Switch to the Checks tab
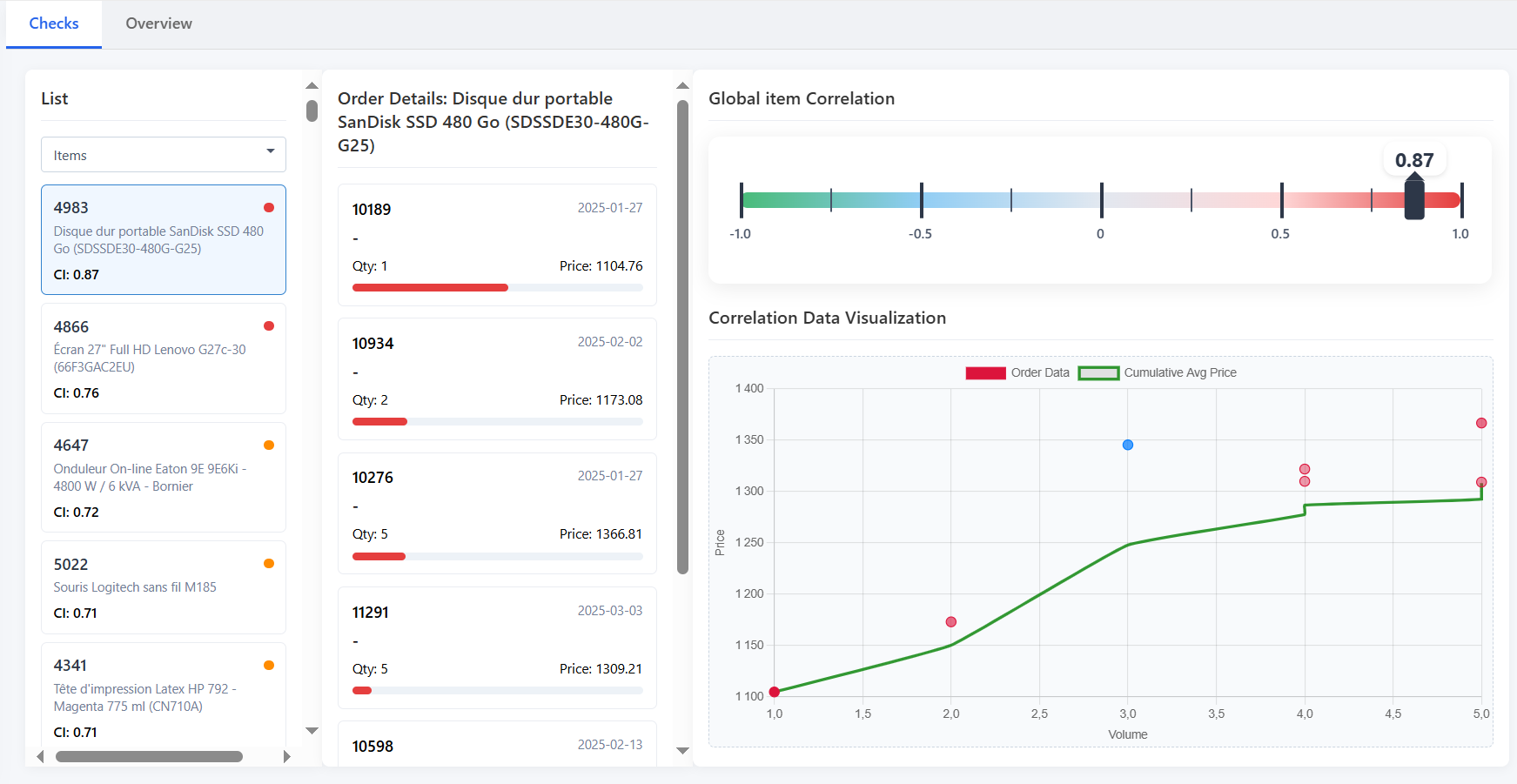This screenshot has width=1517, height=784. (x=54, y=23)
